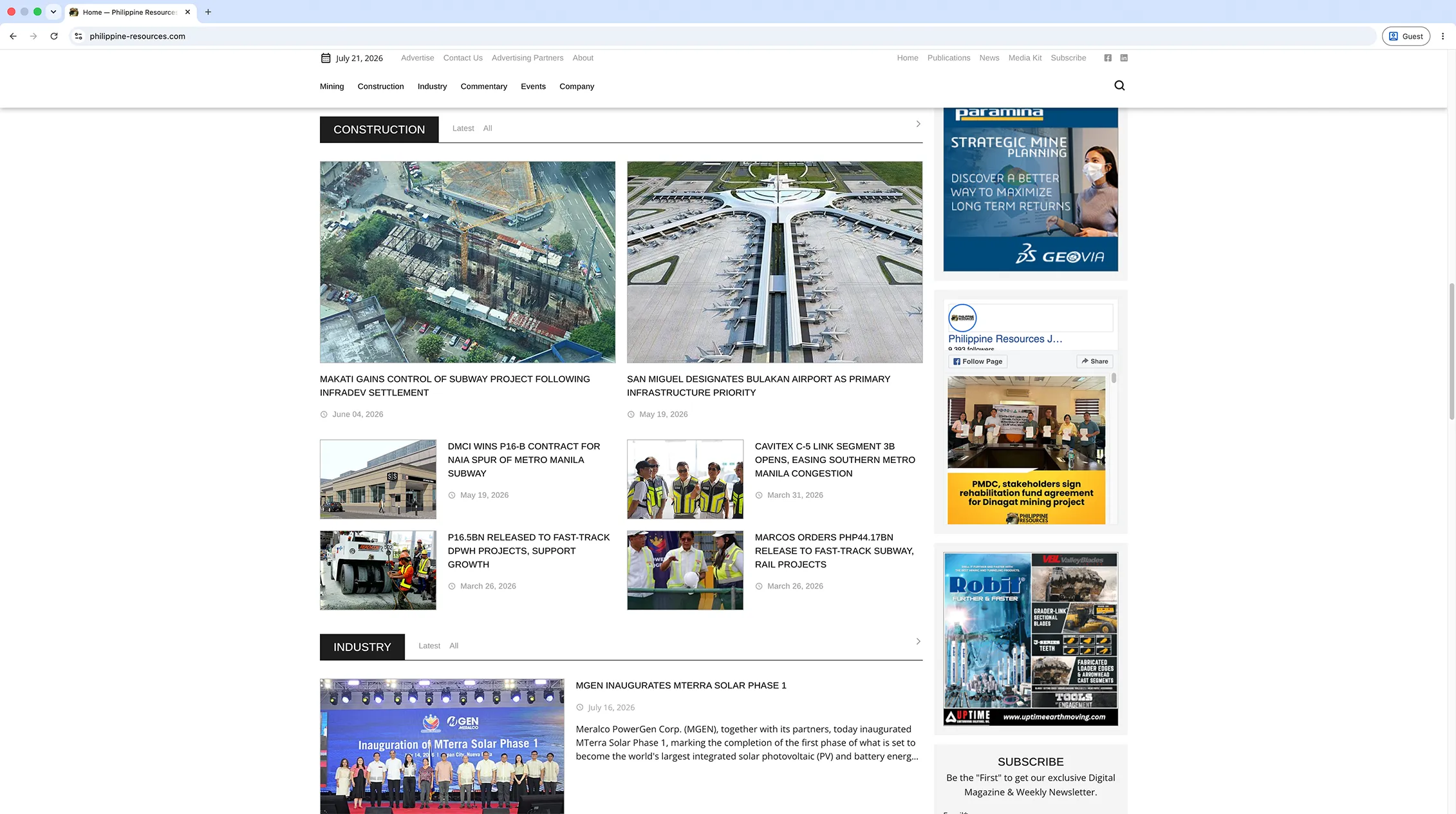This screenshot has height=814, width=1456.
Task: Click the Philippine Resources page avatar logo
Action: coord(962,318)
